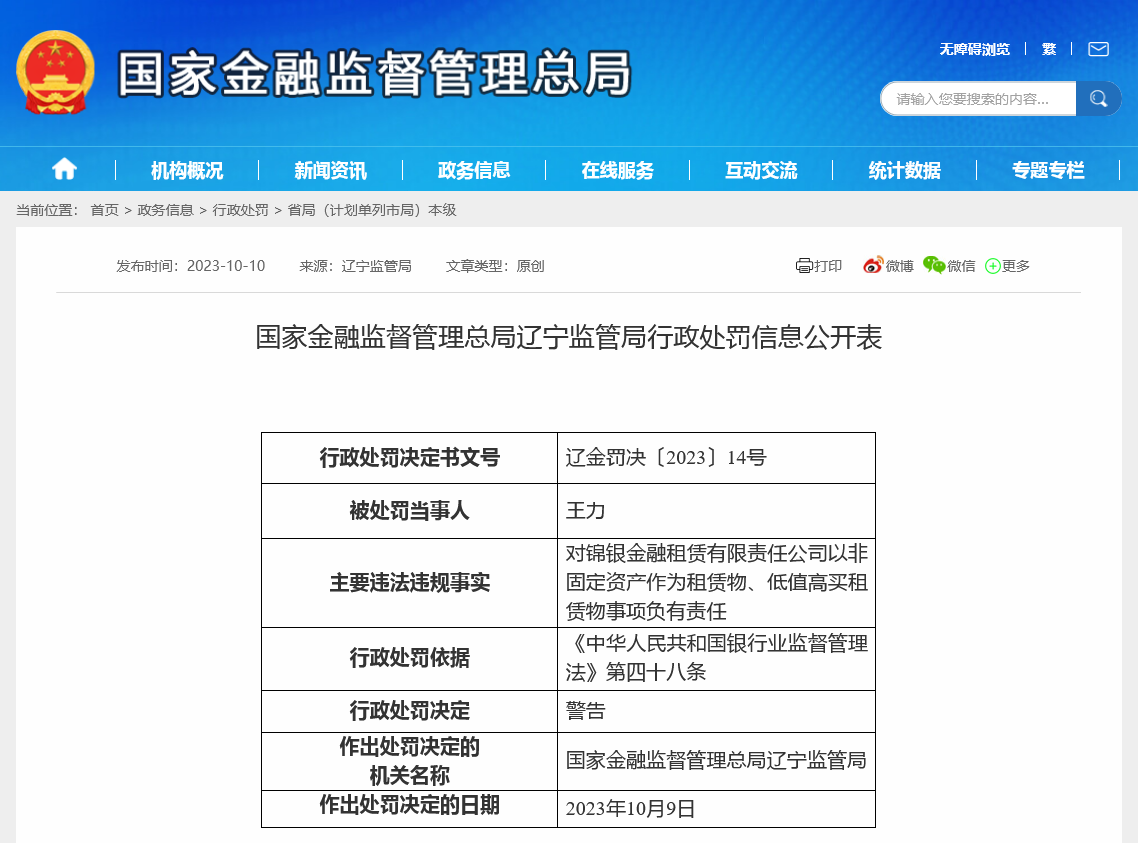This screenshot has width=1138, height=843.
Task: Click the penalized party name 王力
Action: point(586,511)
